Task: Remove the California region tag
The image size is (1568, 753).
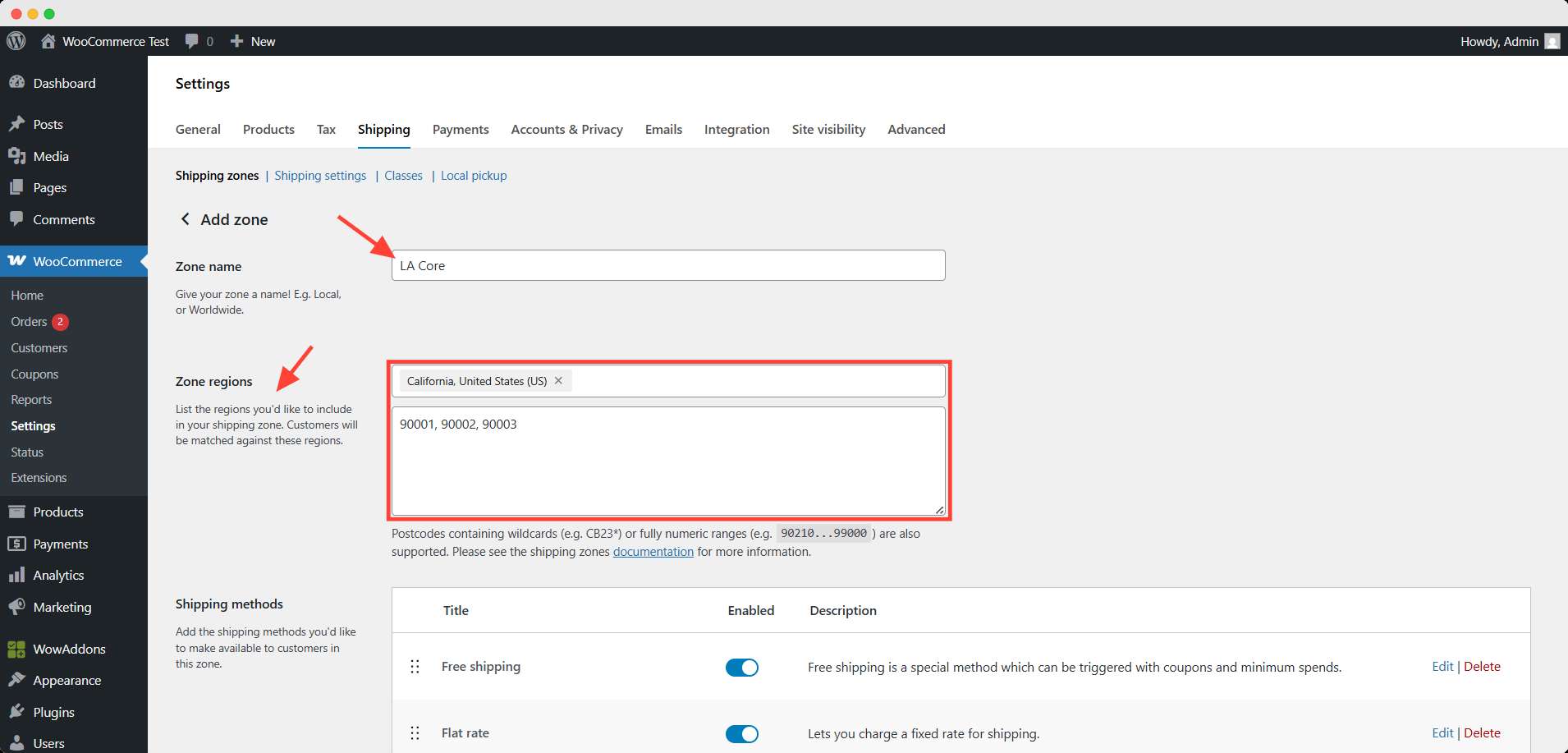Action: 558,380
